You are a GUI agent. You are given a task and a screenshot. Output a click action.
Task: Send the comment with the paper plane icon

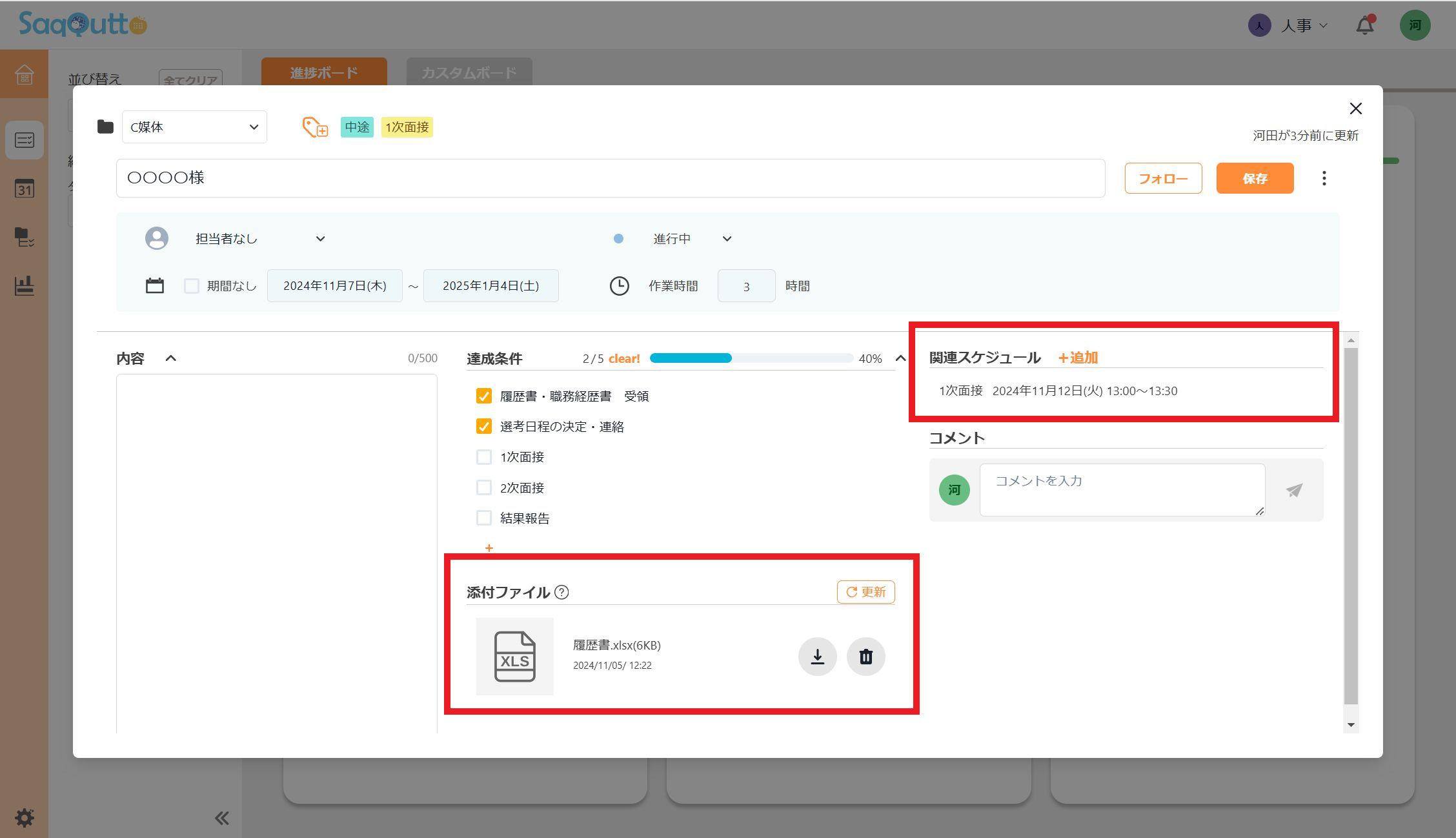(1294, 491)
